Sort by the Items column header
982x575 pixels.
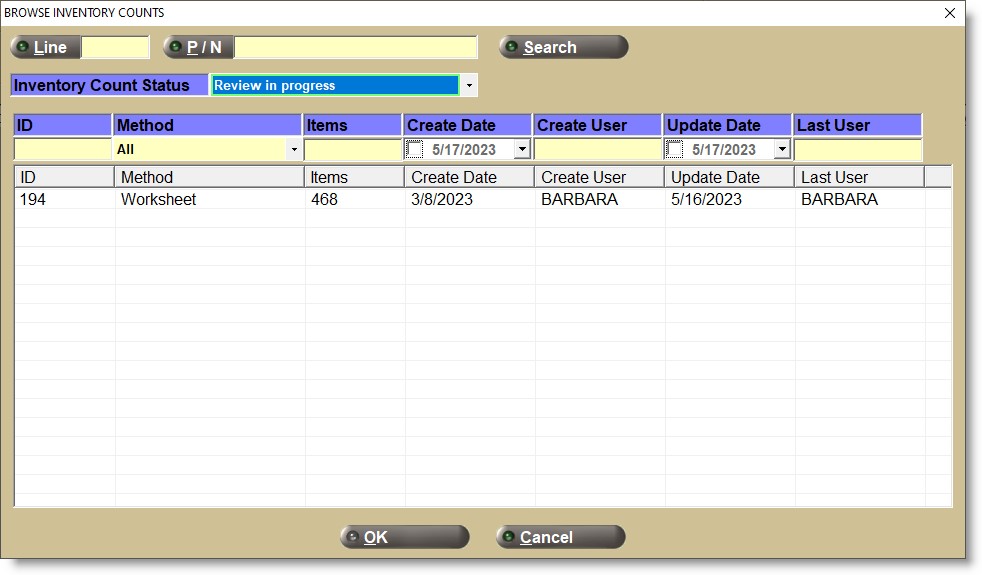[x=354, y=177]
